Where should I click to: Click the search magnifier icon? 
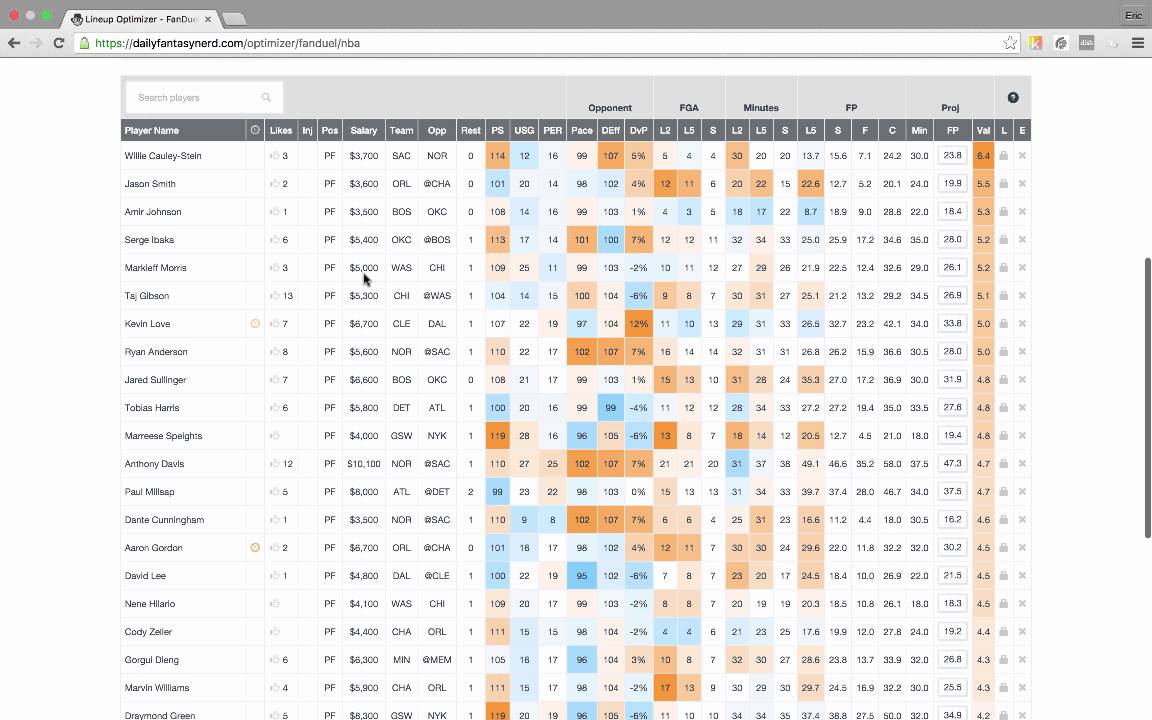(x=266, y=97)
